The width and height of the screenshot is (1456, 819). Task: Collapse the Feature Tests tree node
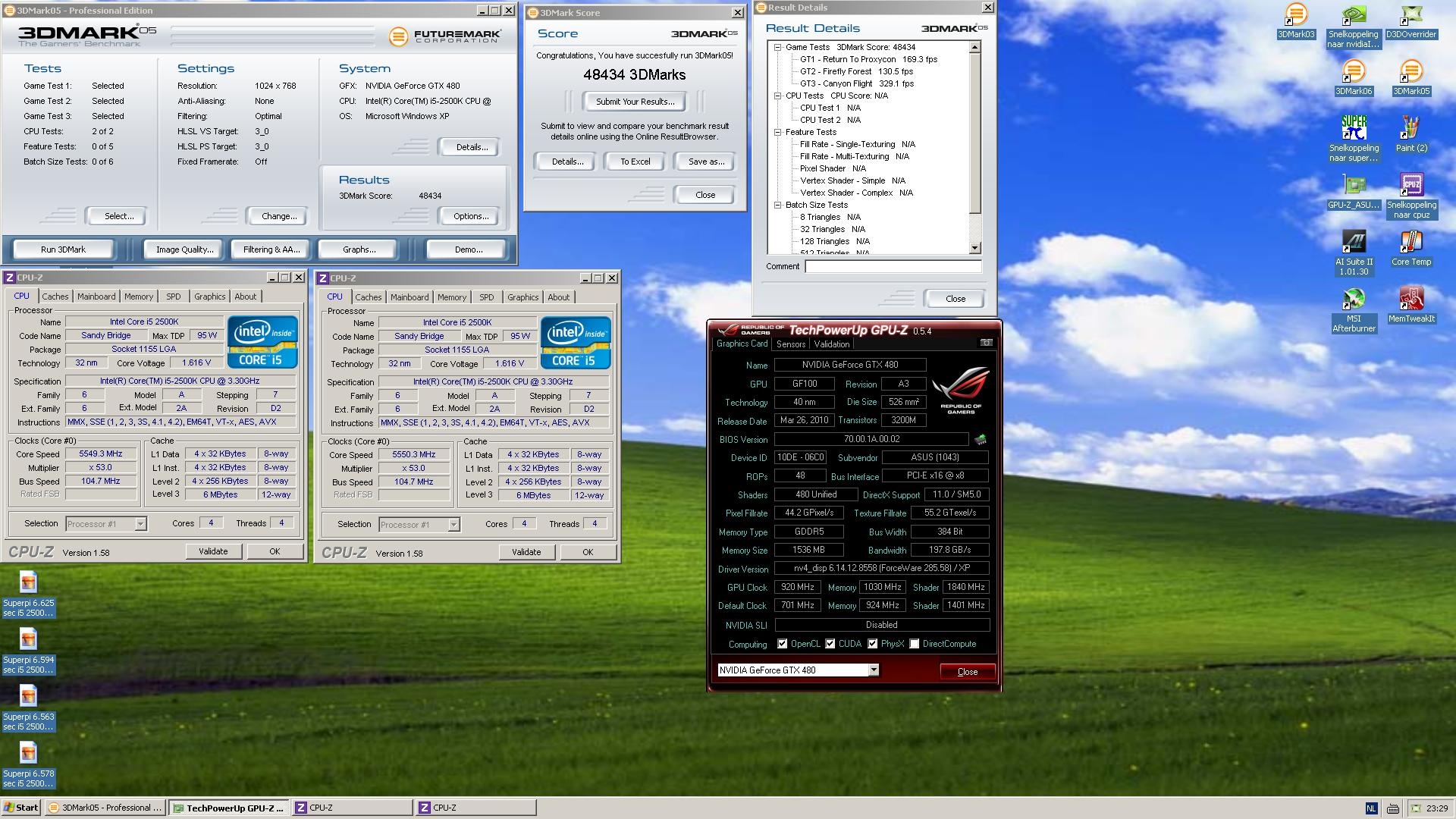(x=777, y=132)
